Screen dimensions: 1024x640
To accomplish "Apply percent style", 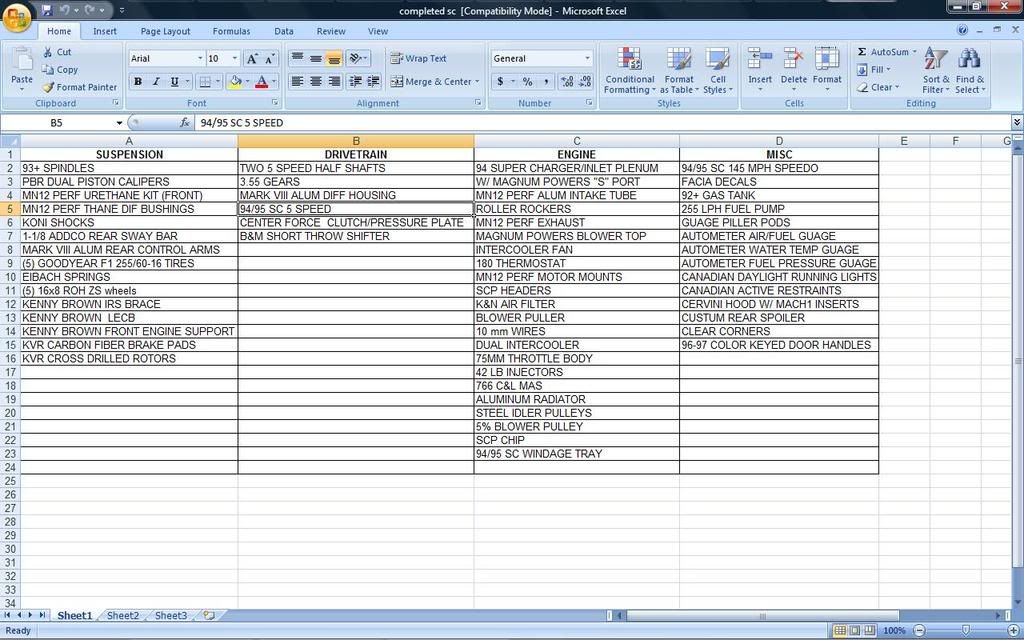I will coord(527,82).
